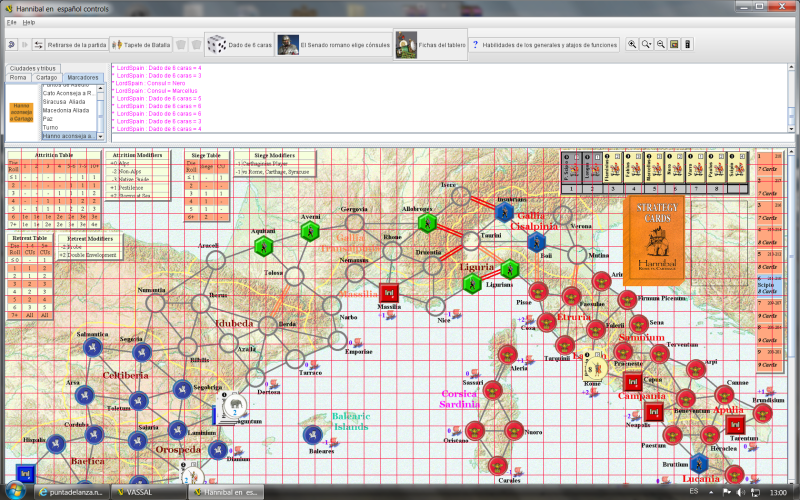Switch to the puntadelanza.n... browser taskbar item
Screen dimensions: 800x500
click(71, 492)
